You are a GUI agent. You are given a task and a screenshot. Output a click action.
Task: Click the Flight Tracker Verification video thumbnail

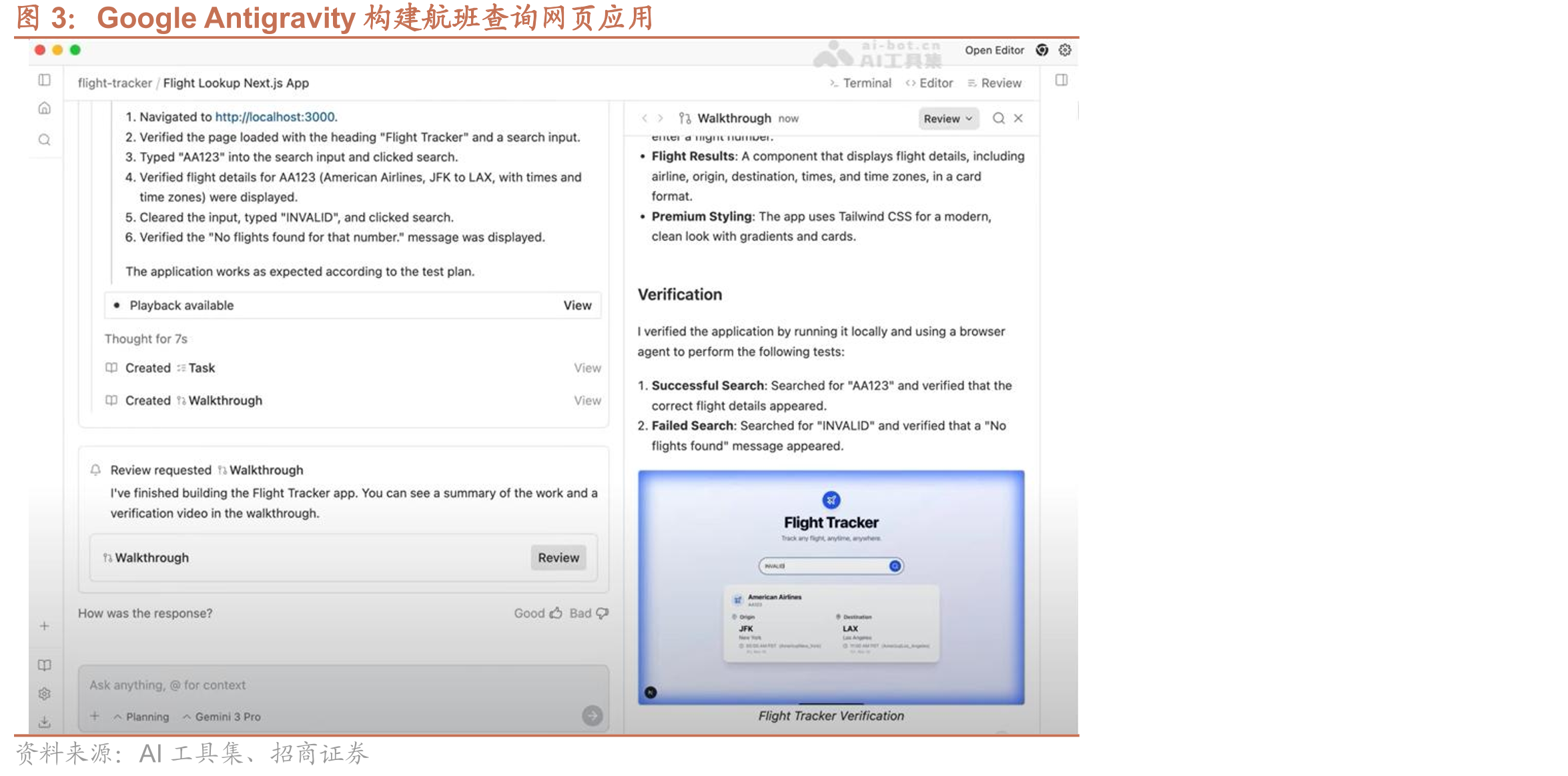(x=831, y=587)
